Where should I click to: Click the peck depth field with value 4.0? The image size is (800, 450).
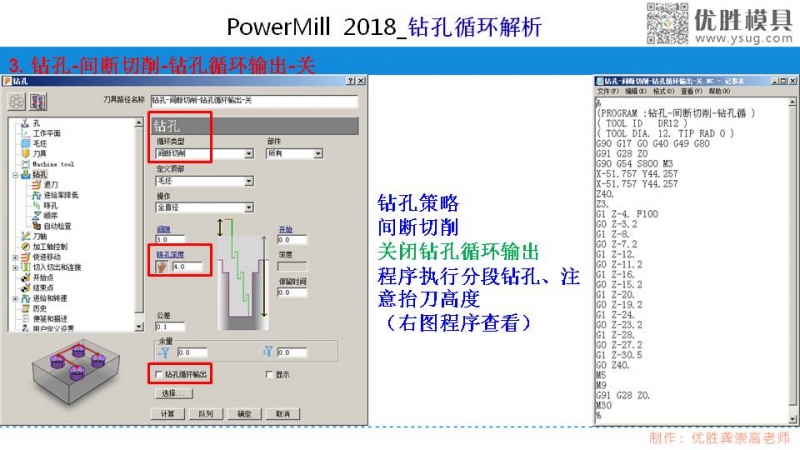[187, 266]
